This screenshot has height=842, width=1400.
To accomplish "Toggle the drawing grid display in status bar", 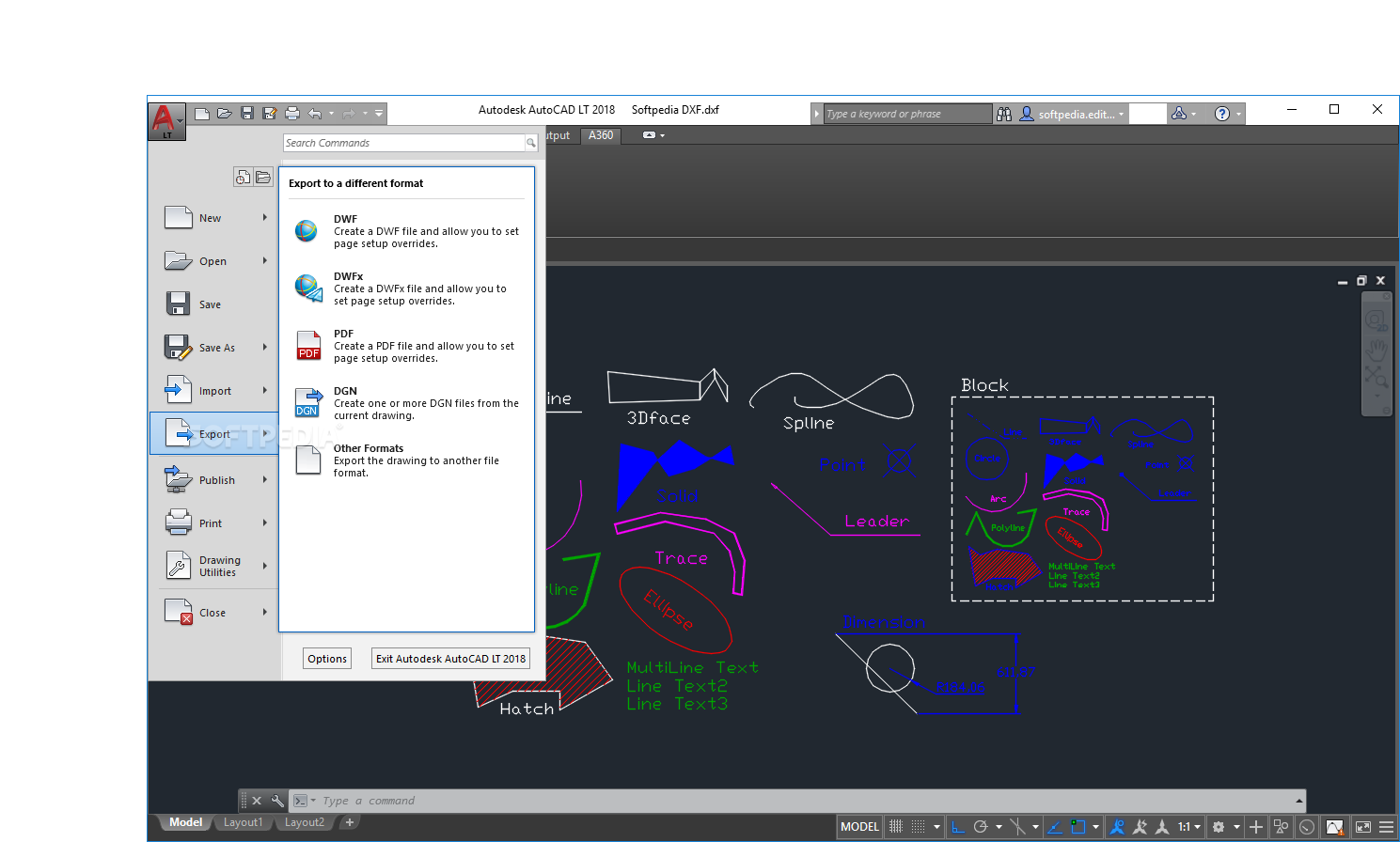I will (896, 827).
